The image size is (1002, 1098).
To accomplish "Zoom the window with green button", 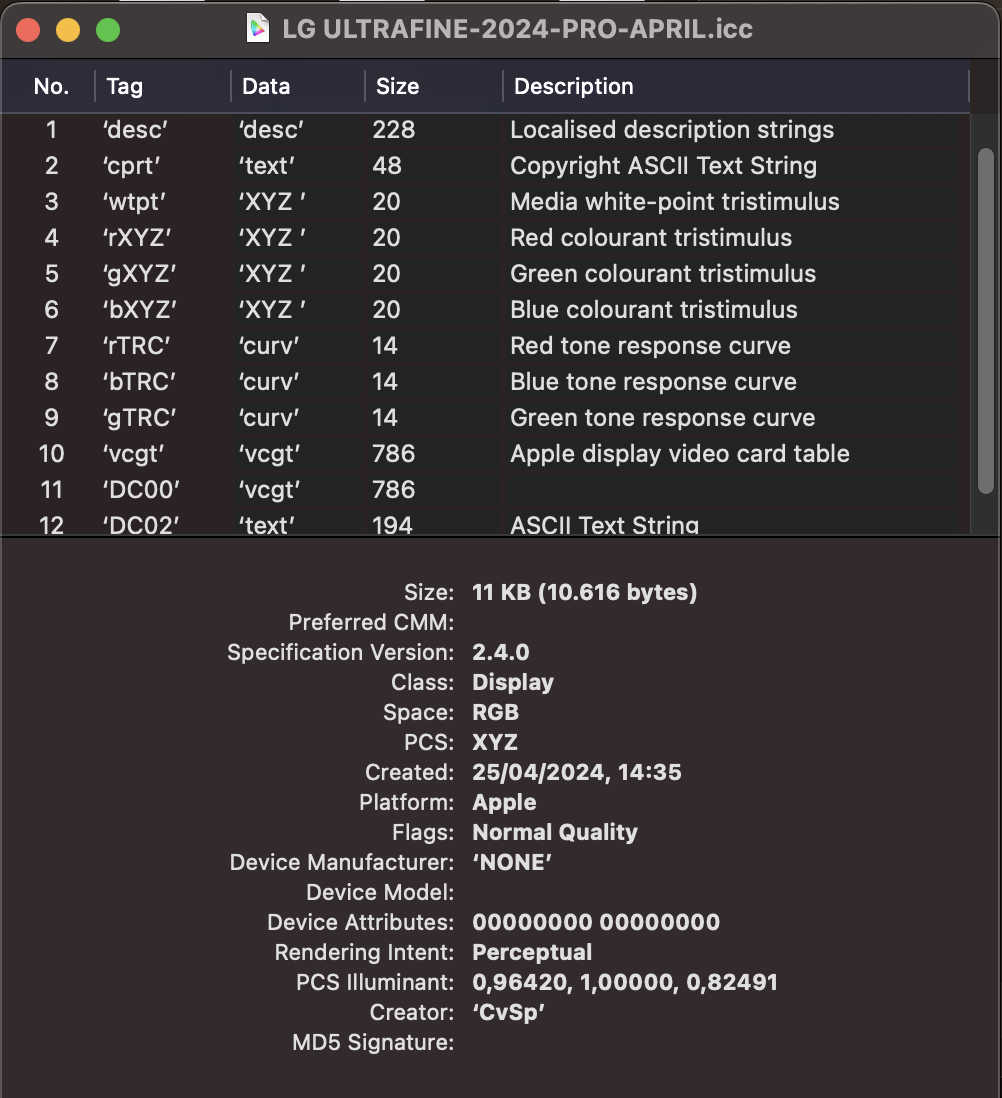I will (108, 30).
